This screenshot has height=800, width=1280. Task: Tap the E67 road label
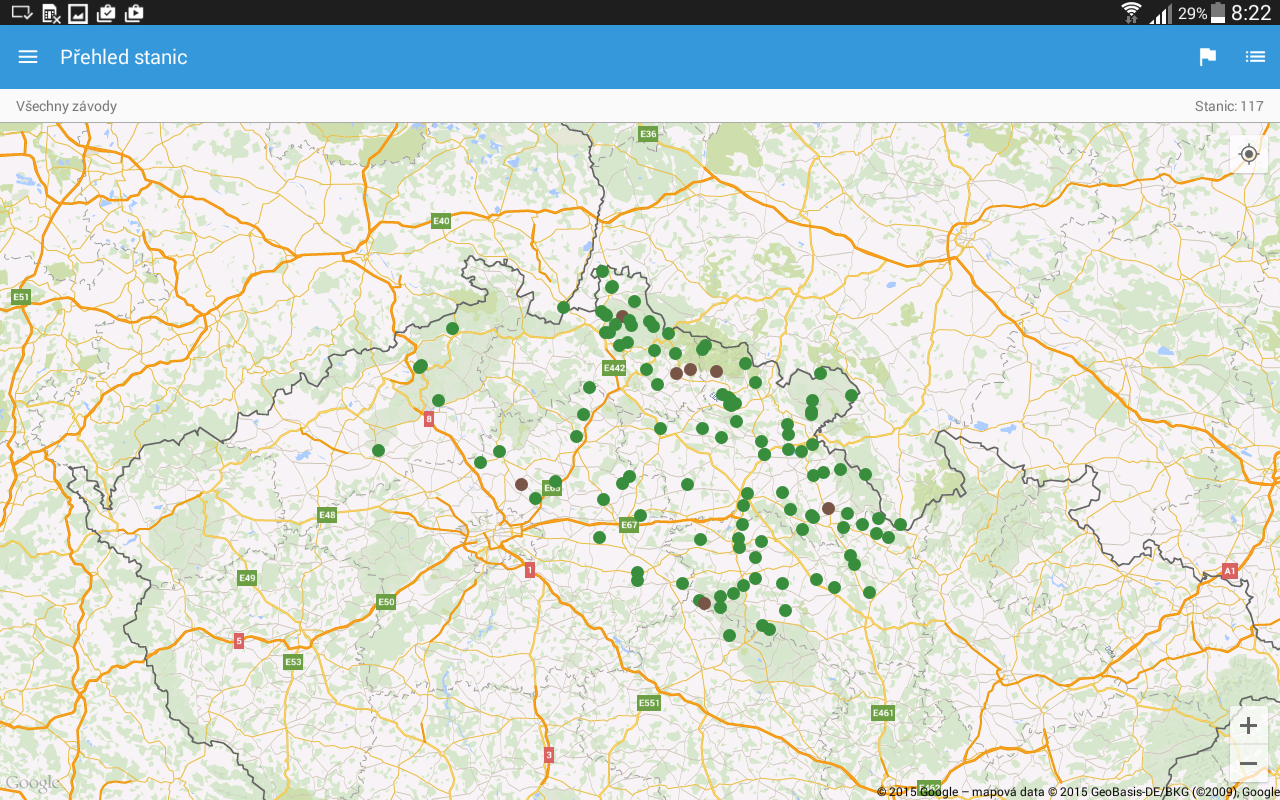pyautogui.click(x=629, y=525)
